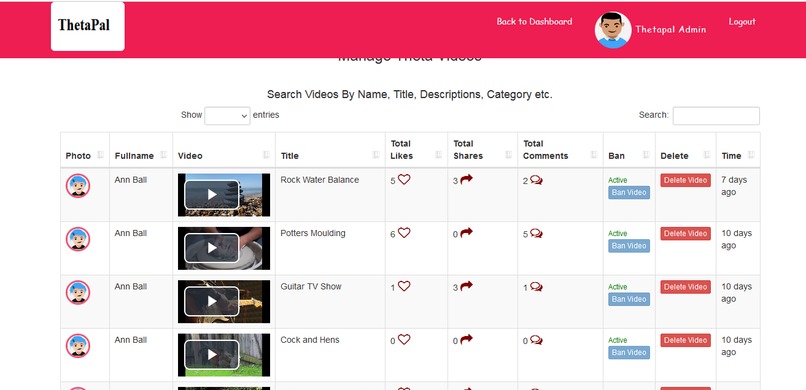Click the Potters Moulding title text

coord(313,233)
